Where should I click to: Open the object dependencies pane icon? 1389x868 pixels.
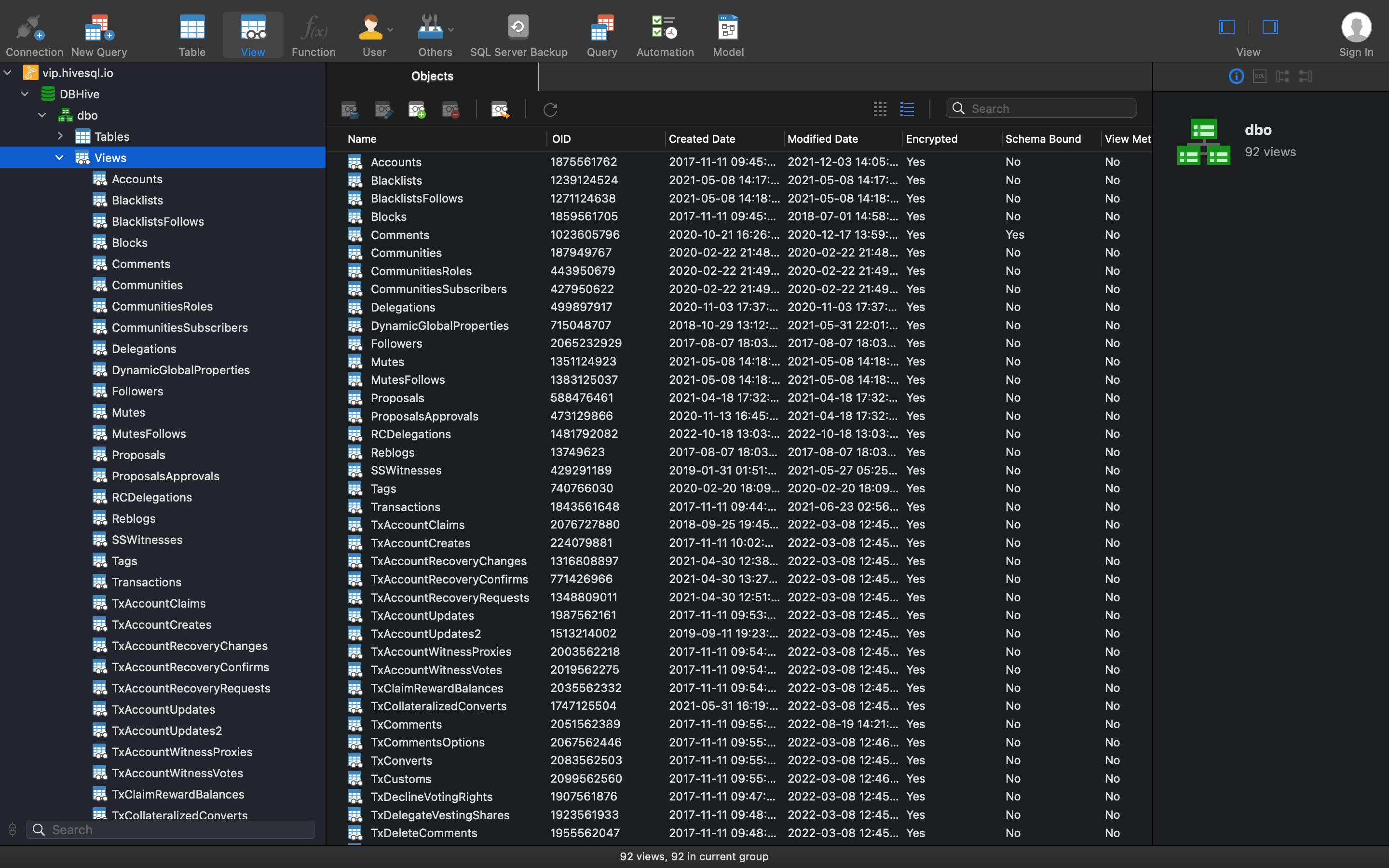(x=1282, y=76)
